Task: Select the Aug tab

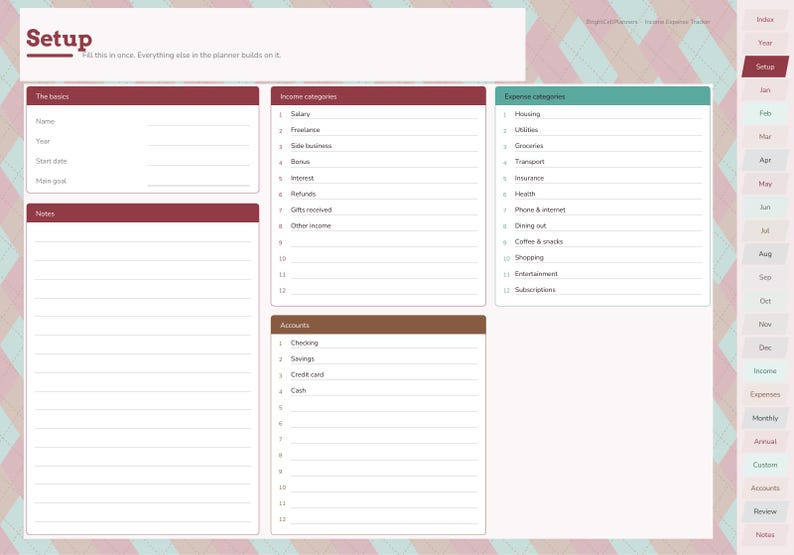Action: (x=765, y=254)
